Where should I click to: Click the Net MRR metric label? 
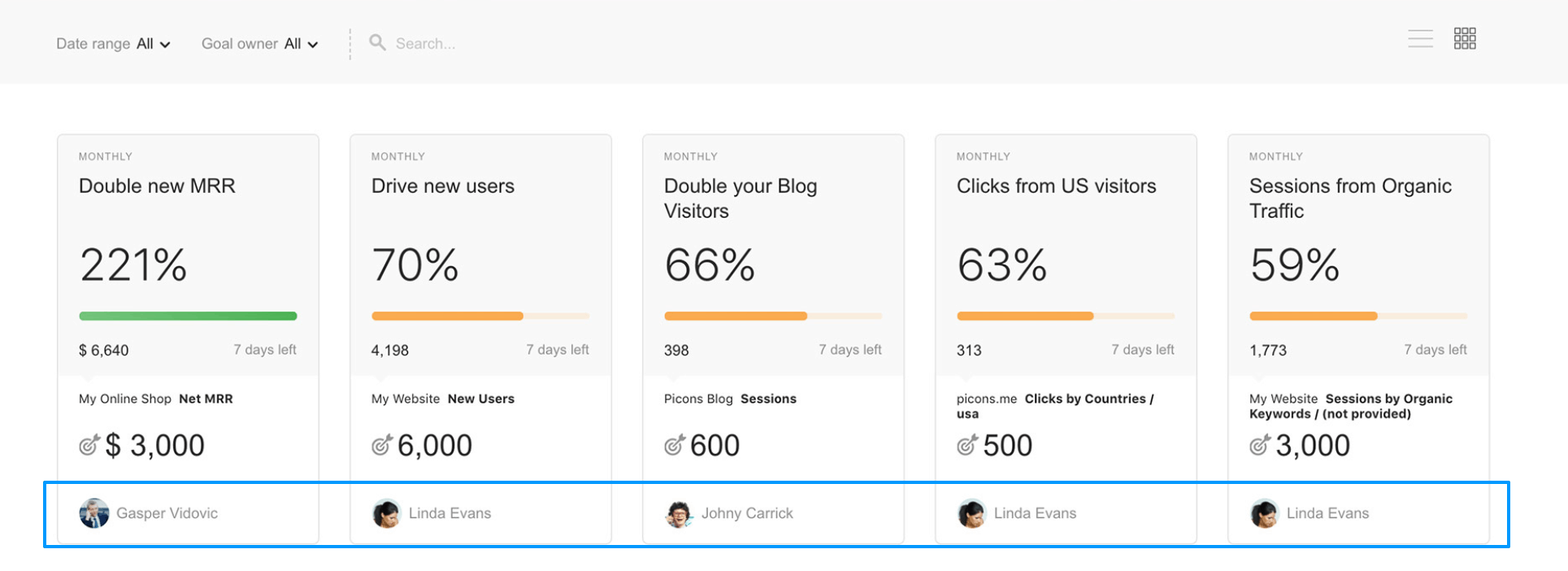206,399
